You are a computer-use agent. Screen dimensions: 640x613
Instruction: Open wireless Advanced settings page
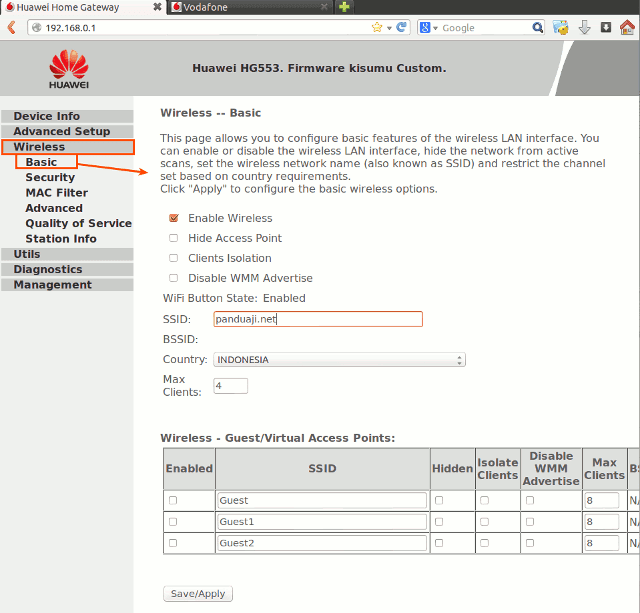click(x=54, y=208)
